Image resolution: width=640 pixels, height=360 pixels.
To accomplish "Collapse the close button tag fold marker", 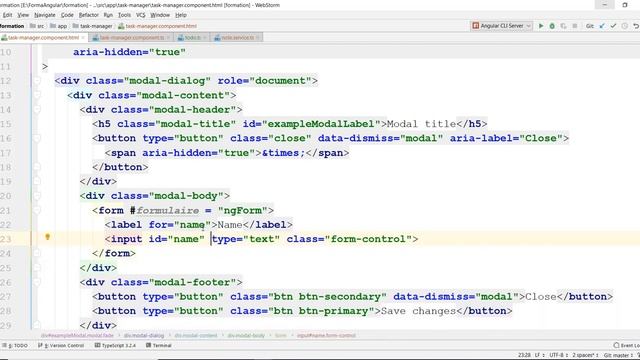I will pos(37,138).
